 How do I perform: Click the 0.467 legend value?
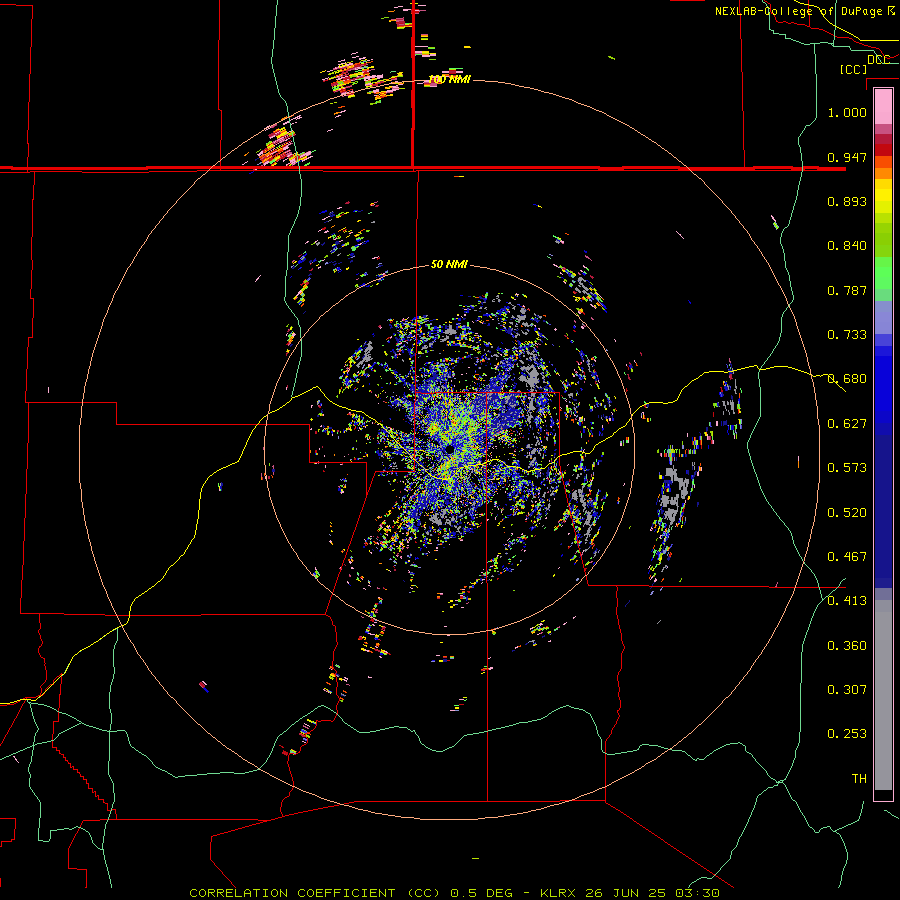pyautogui.click(x=847, y=557)
